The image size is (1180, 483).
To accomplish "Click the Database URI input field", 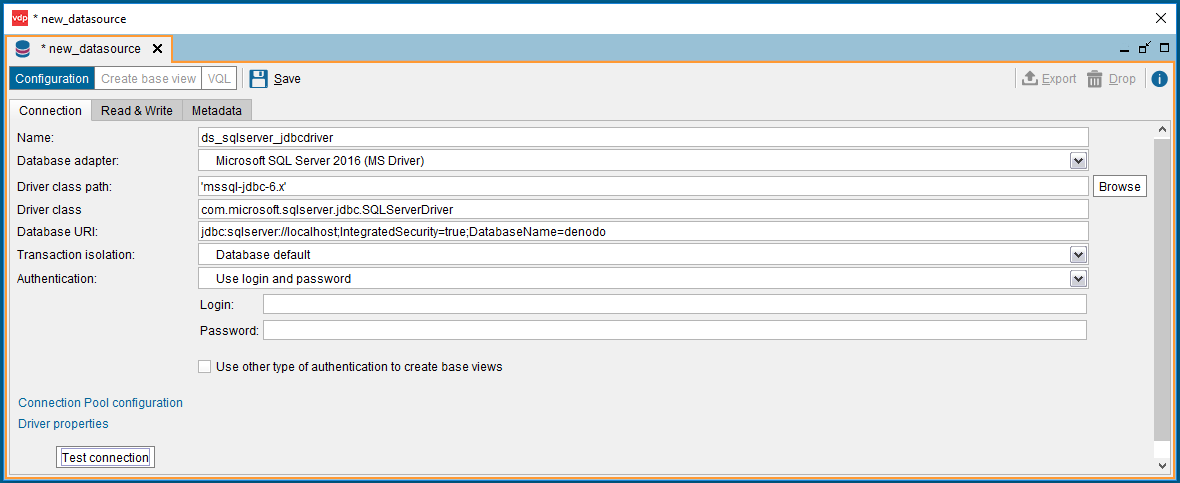I will point(643,232).
